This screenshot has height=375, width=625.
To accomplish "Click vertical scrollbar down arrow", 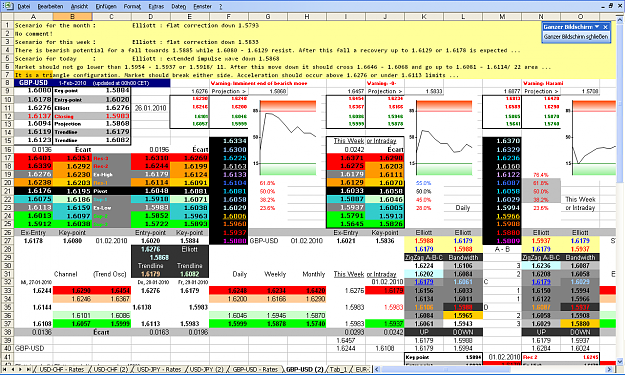I will pos(620,361).
